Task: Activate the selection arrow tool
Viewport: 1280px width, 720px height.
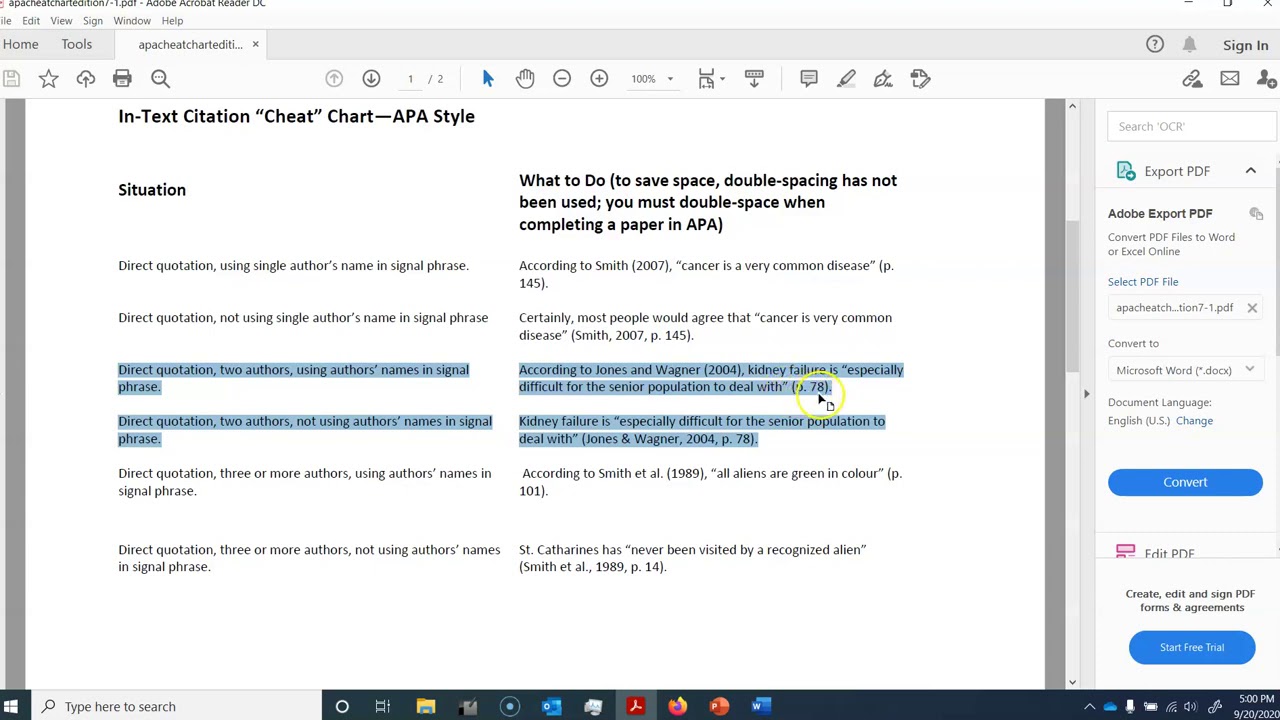Action: click(x=488, y=79)
